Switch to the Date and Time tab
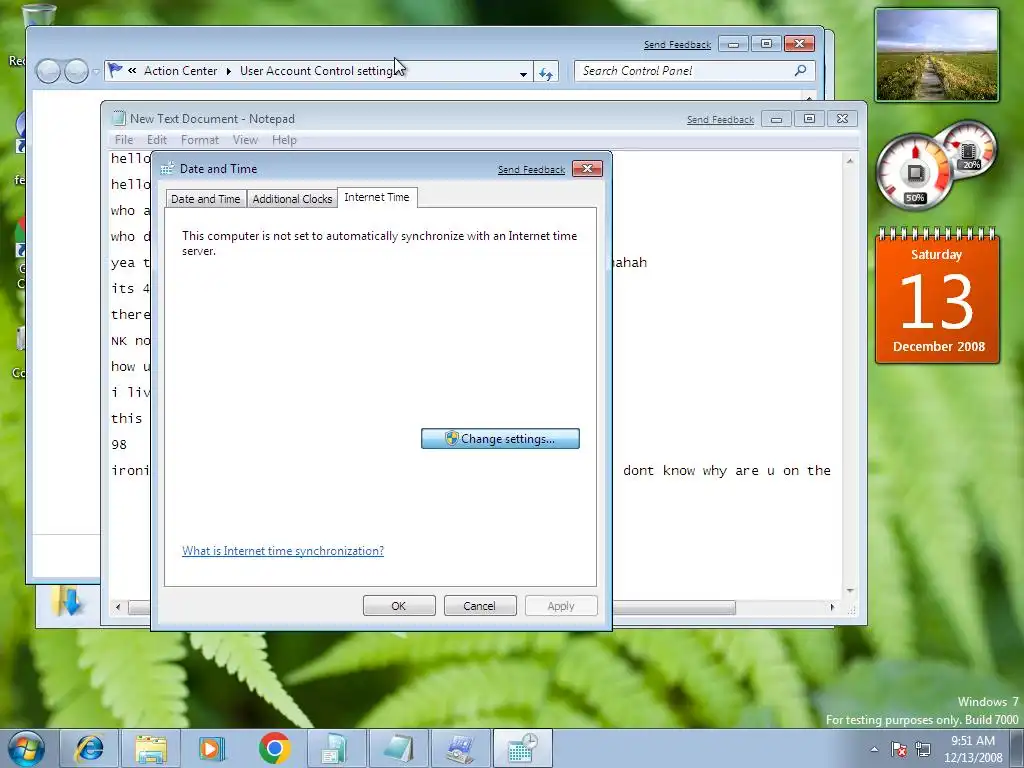 (x=205, y=199)
